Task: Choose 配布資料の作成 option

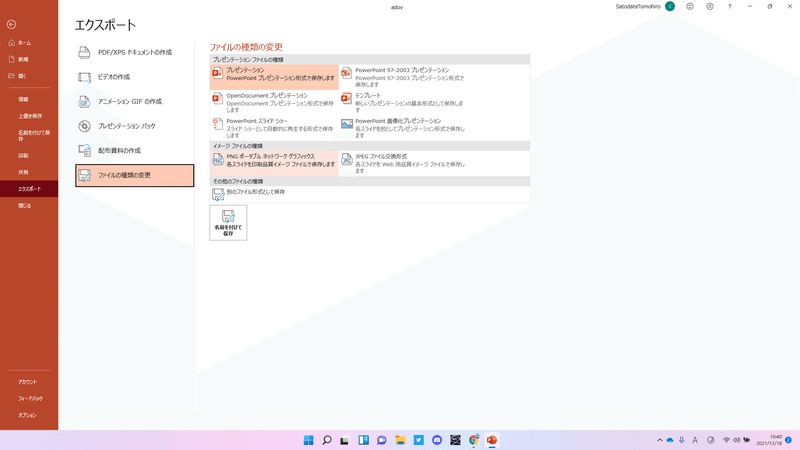Action: pyautogui.click(x=135, y=151)
